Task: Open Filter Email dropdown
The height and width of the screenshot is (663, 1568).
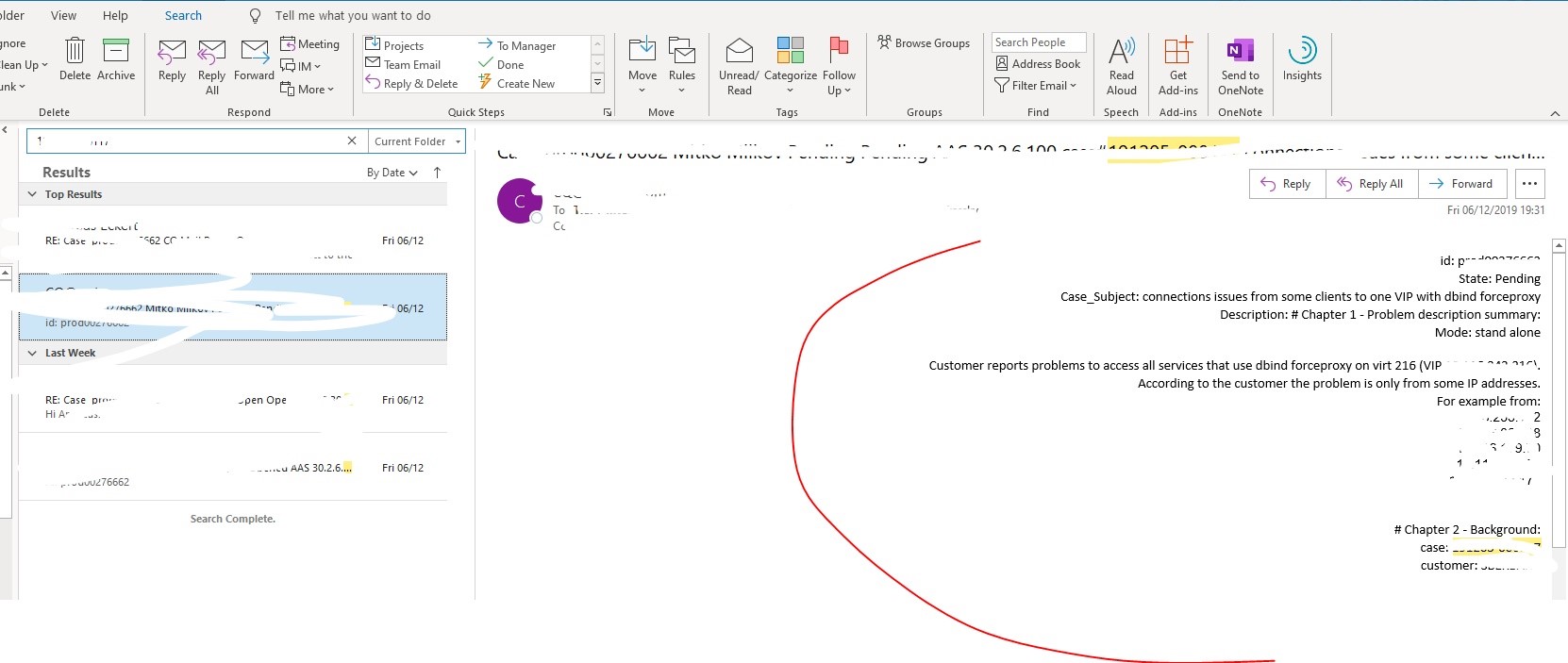Action: (x=1035, y=85)
